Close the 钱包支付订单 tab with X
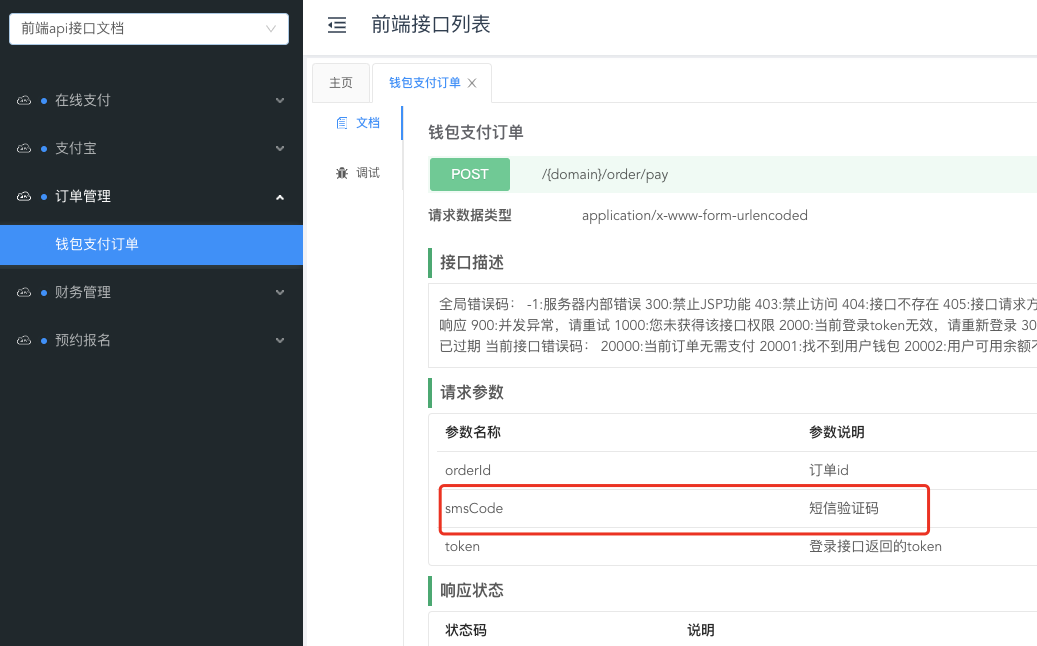Viewport: 1037px width, 646px height. tap(472, 83)
